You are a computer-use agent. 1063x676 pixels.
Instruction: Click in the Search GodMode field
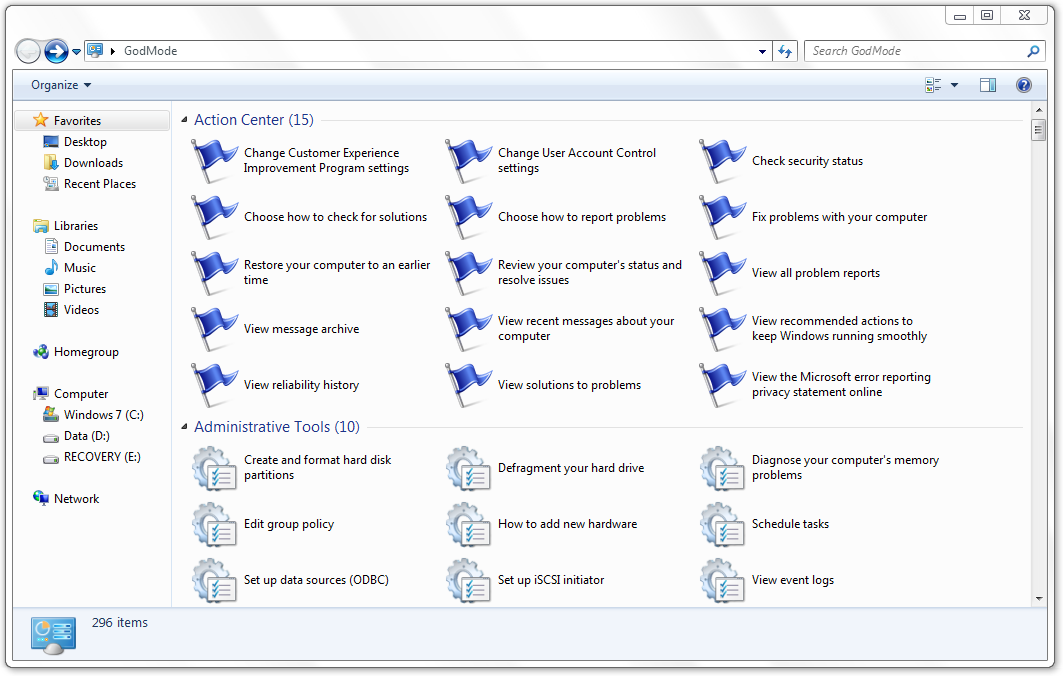[915, 51]
